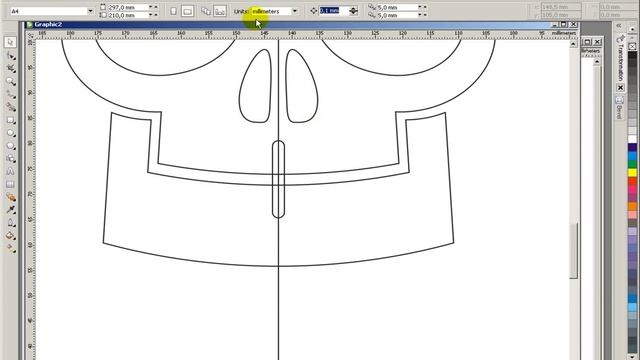Select the Pick tool in toolbox
640x360 pixels.
(11, 42)
